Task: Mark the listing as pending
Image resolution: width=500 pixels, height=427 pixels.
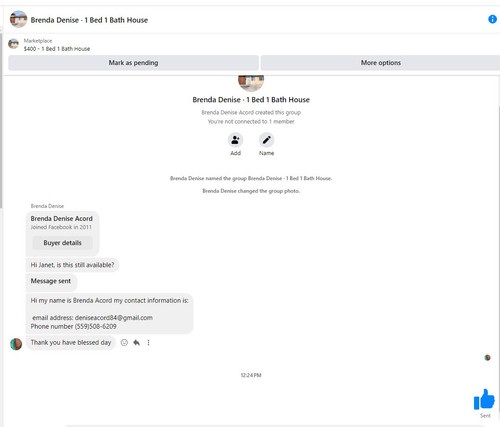Action: [x=133, y=63]
